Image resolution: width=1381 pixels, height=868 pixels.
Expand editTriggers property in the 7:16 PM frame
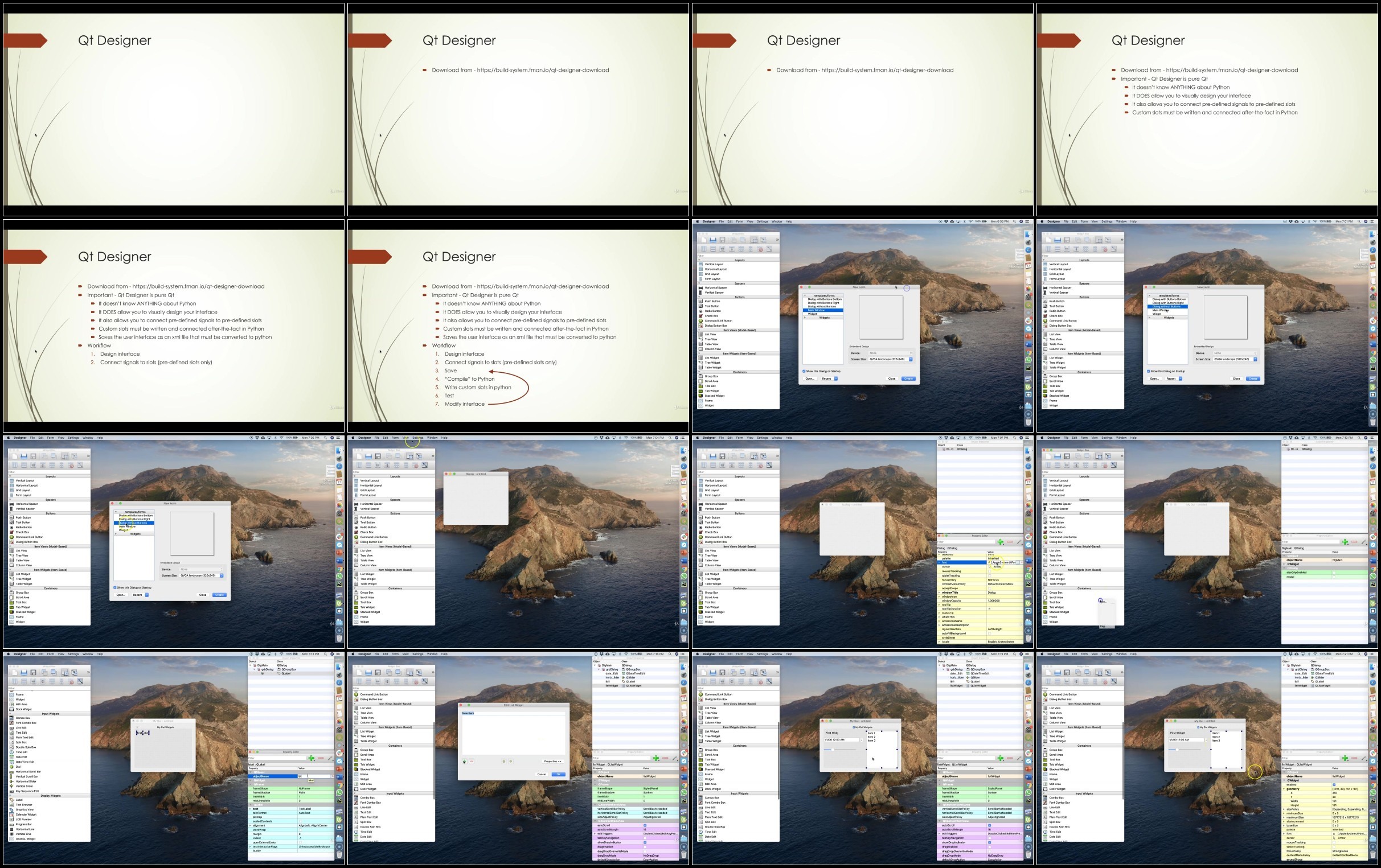[x=595, y=834]
